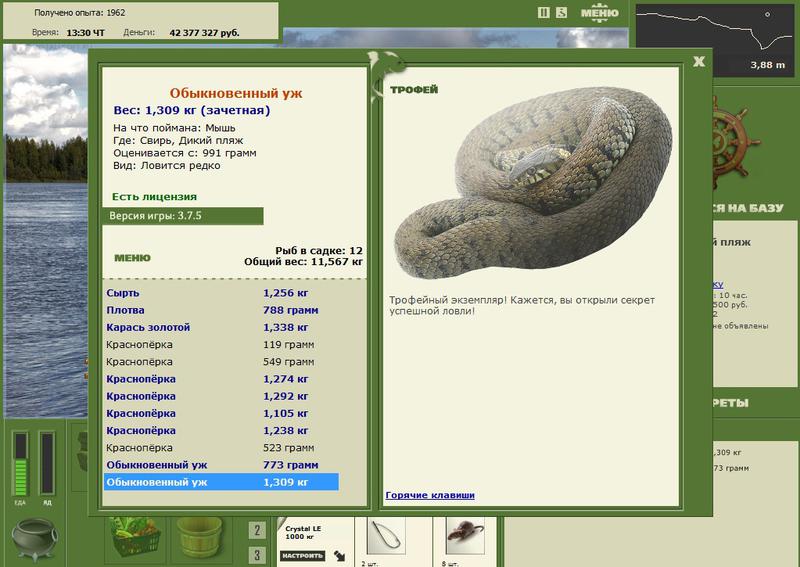Click the Обыкновенный уж title heading
The image size is (800, 567).
236,93
